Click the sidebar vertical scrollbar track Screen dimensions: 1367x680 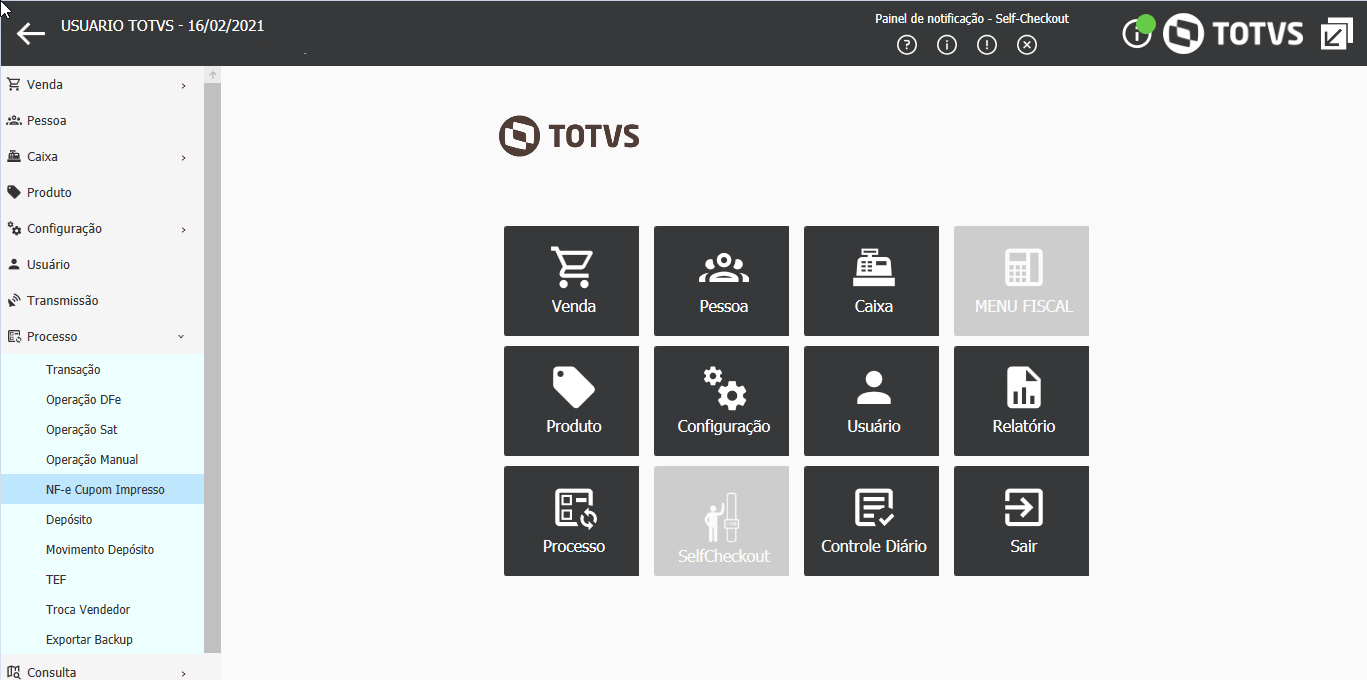[x=212, y=368]
